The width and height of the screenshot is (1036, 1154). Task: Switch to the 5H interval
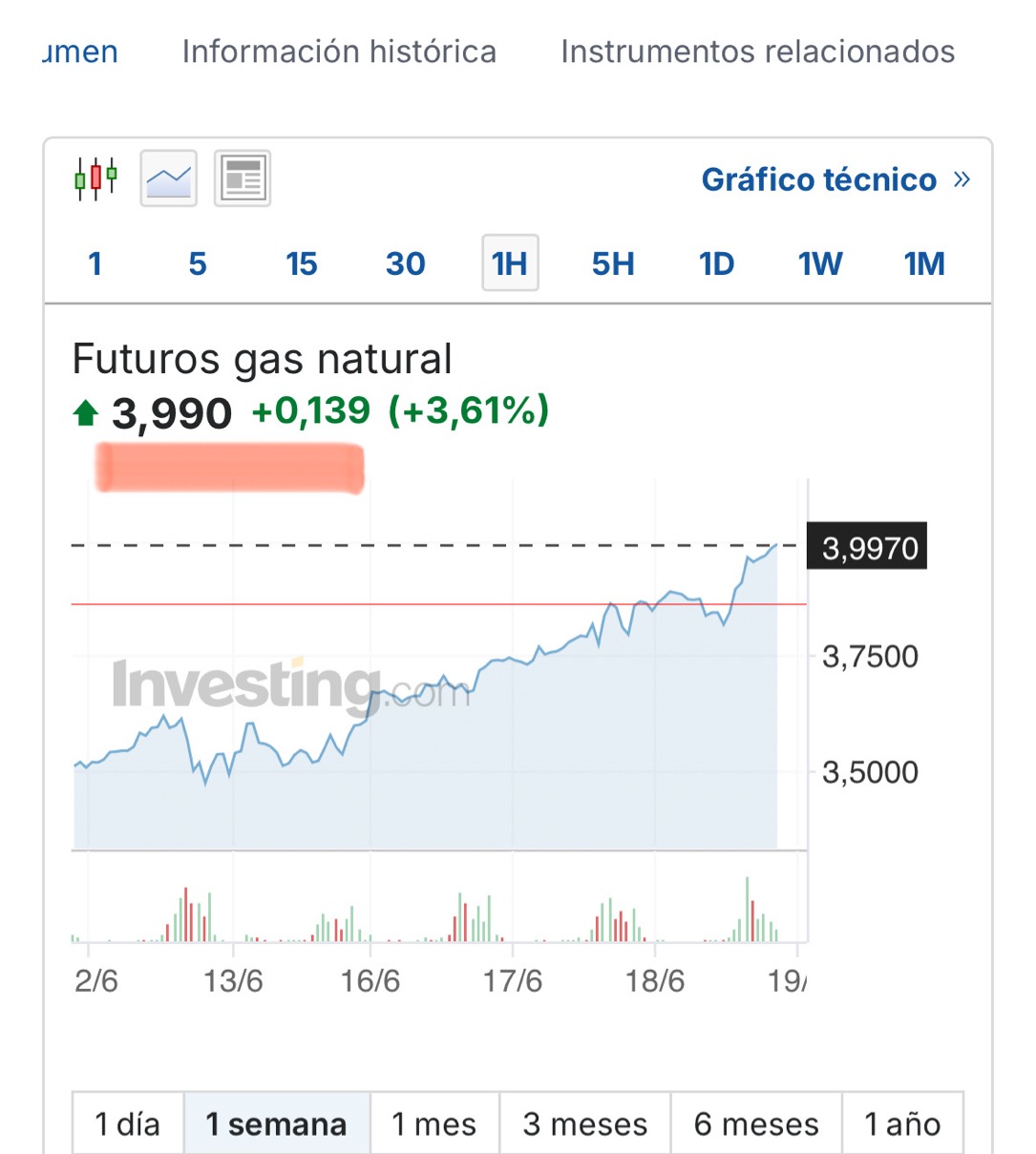pos(613,263)
